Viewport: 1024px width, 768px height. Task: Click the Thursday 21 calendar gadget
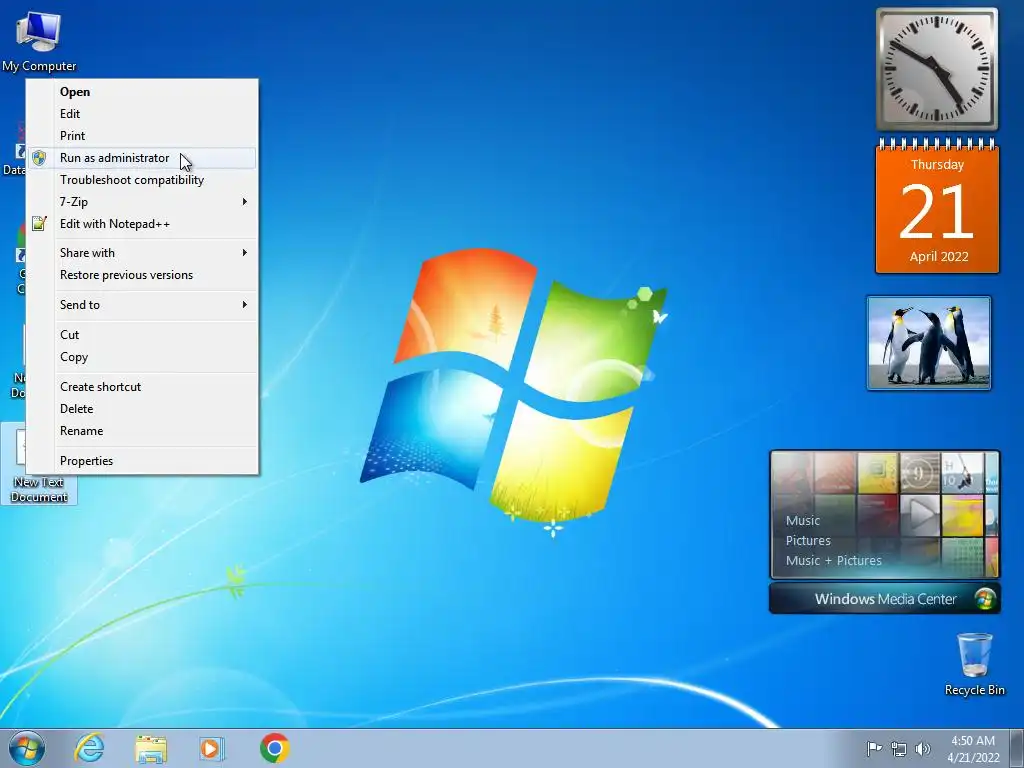[937, 206]
